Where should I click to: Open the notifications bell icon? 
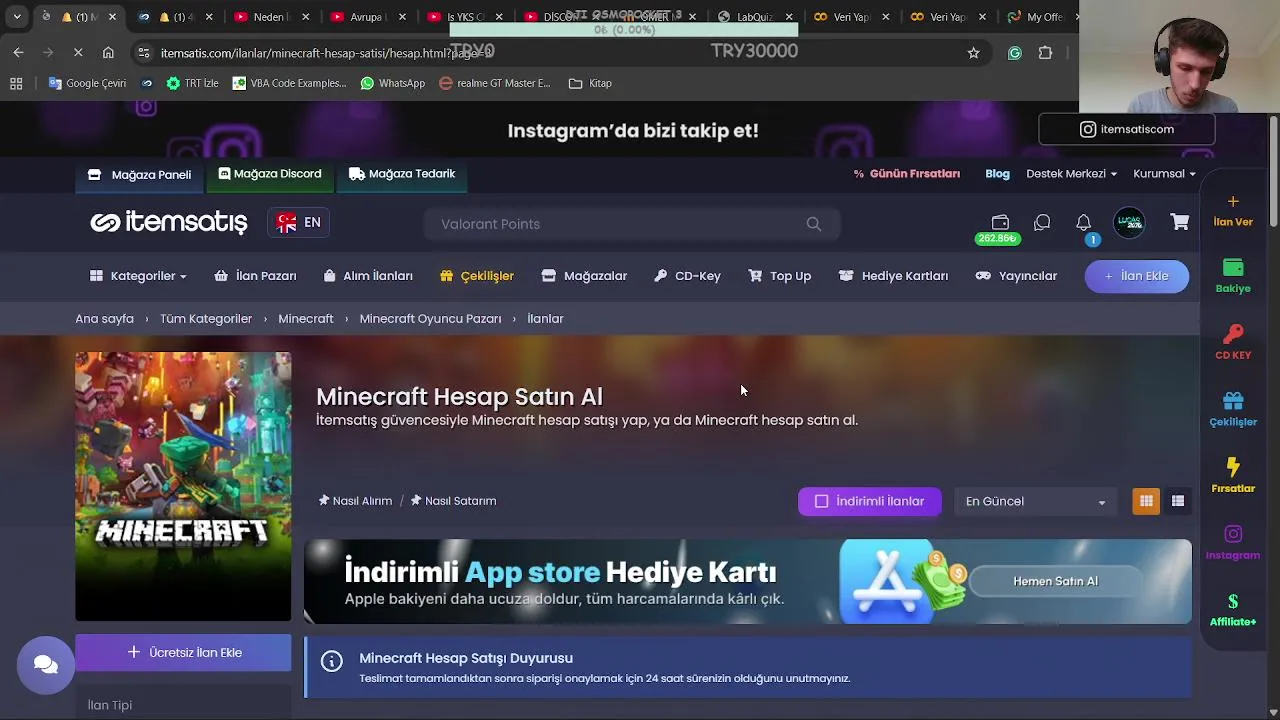tap(1083, 223)
